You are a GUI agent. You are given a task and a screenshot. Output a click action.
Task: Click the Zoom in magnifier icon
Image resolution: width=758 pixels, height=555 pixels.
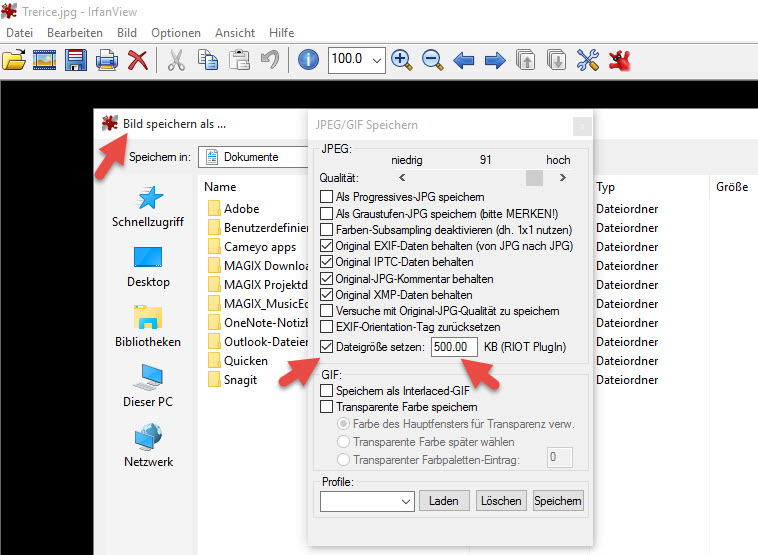(x=401, y=60)
